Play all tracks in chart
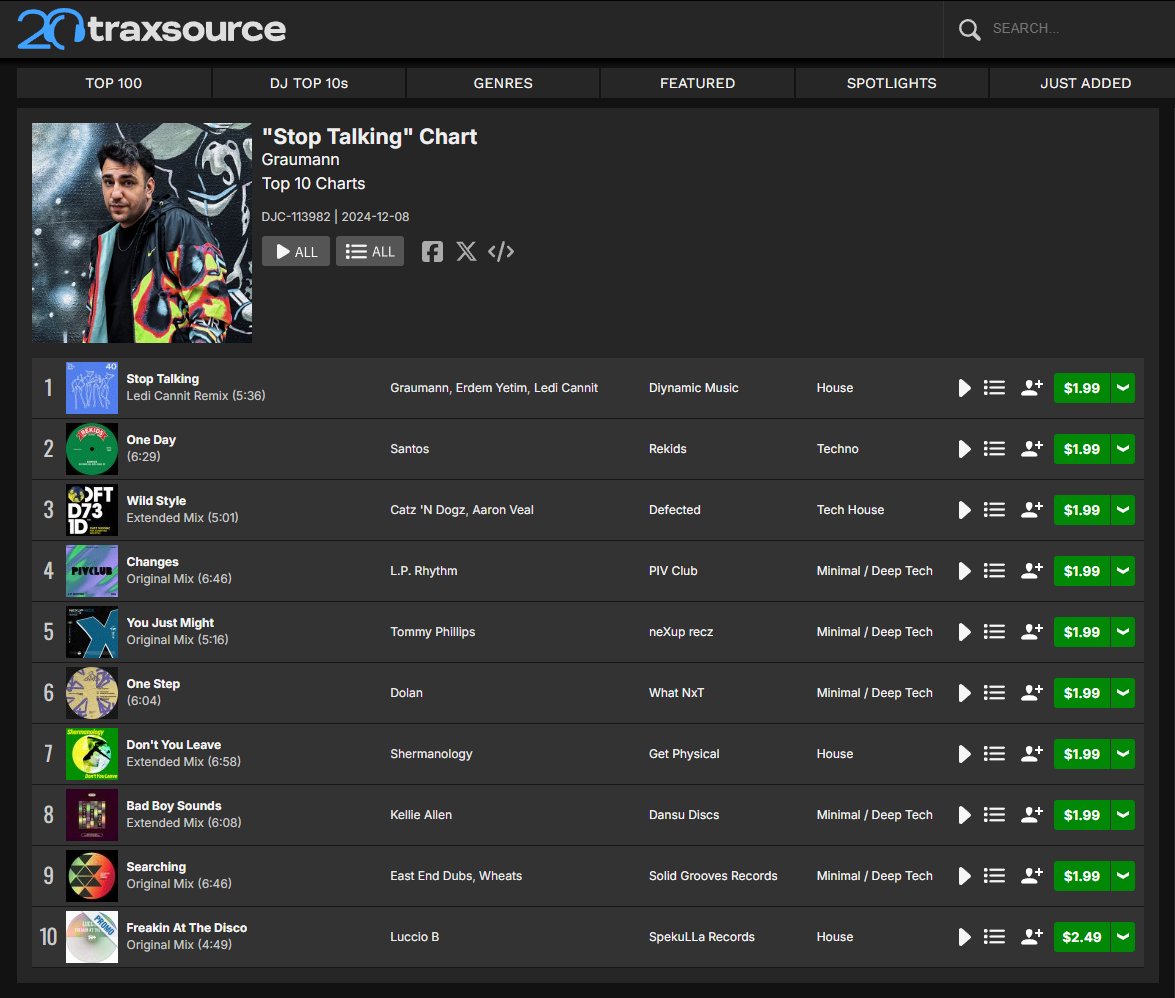Viewport: 1175px width, 998px height. tap(296, 252)
